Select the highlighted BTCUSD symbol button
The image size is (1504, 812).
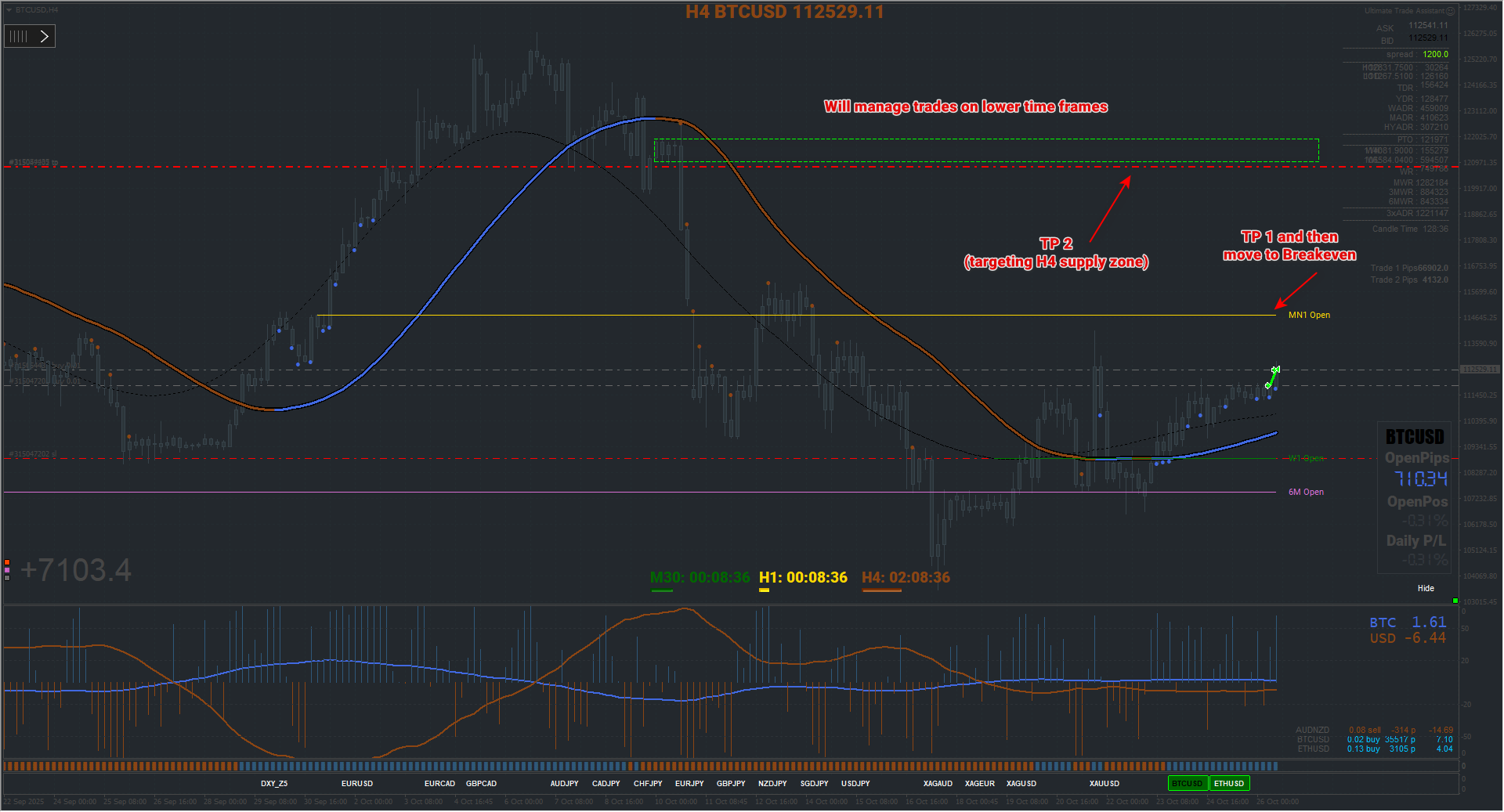click(x=1188, y=783)
